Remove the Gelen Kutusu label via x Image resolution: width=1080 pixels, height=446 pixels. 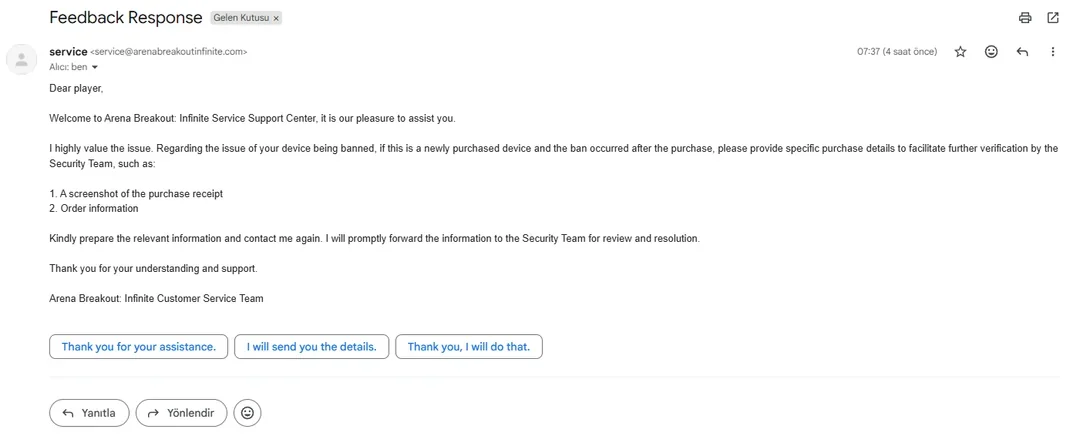[276, 19]
